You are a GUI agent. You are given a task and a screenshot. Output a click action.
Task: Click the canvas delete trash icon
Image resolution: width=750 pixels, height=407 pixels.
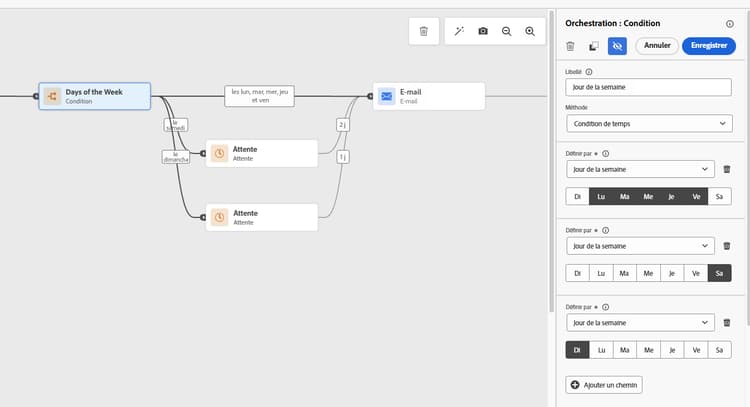tap(423, 31)
